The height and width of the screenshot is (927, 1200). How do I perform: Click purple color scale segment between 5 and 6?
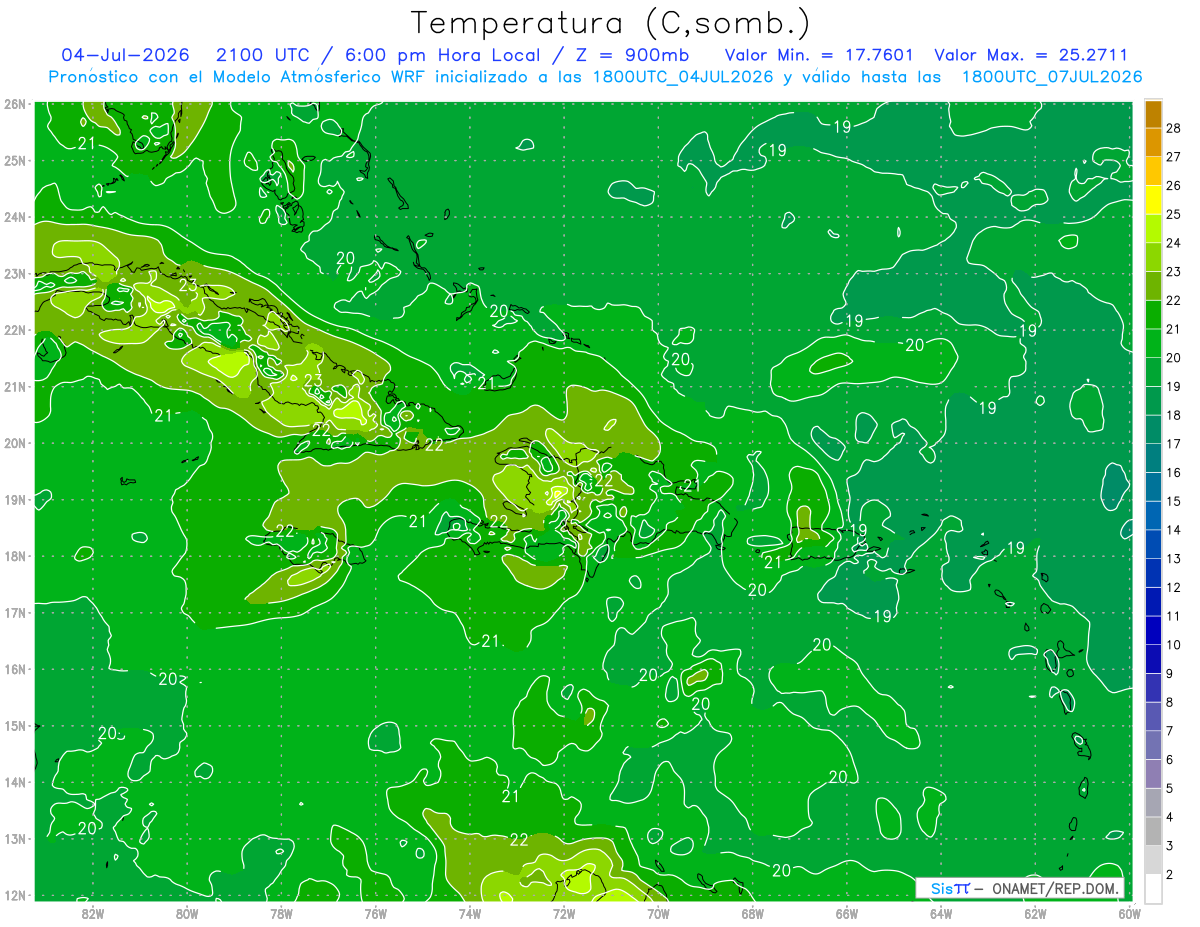point(1153,774)
